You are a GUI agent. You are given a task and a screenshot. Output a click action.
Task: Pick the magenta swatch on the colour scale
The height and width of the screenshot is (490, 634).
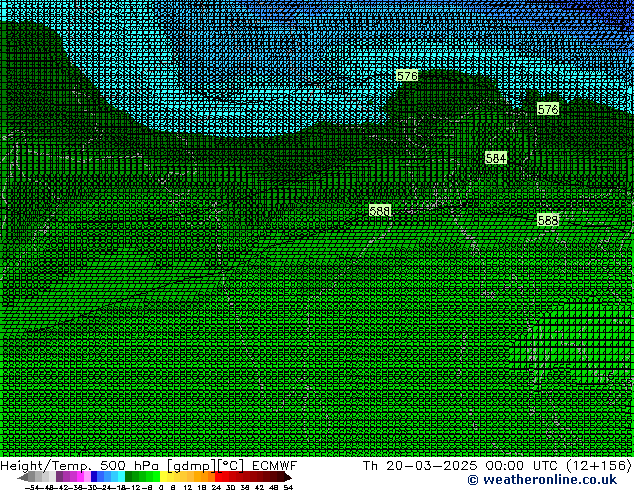[x=80, y=476]
